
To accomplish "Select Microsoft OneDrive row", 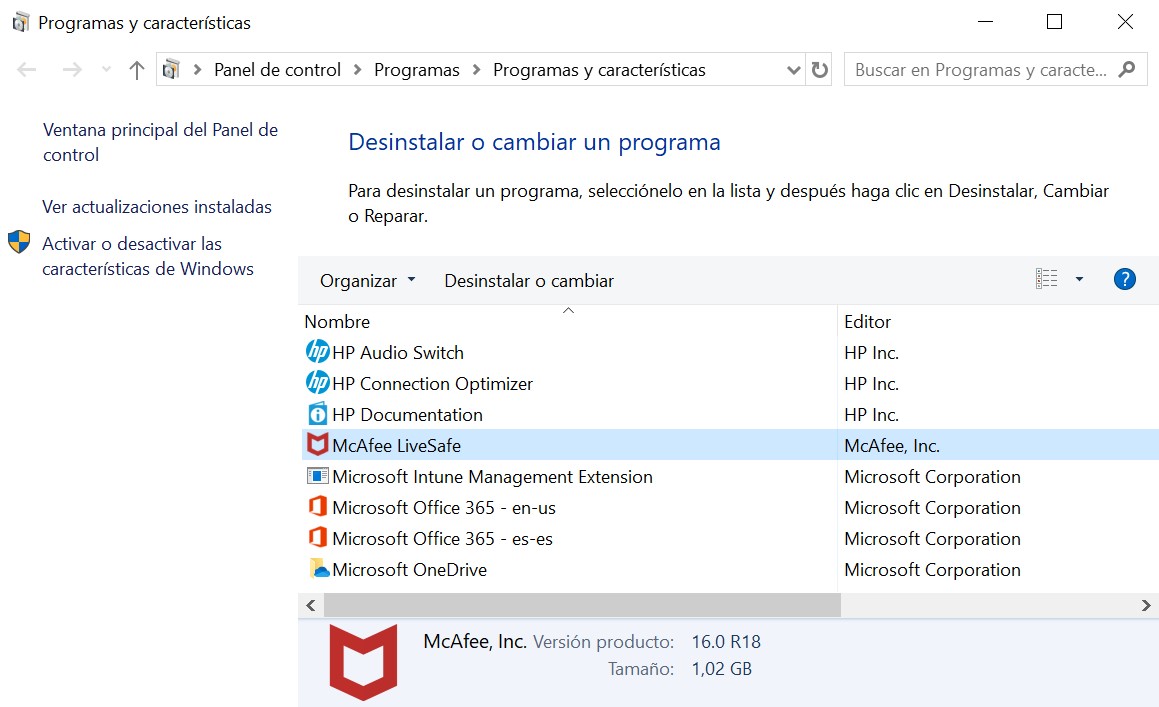I will (x=730, y=569).
